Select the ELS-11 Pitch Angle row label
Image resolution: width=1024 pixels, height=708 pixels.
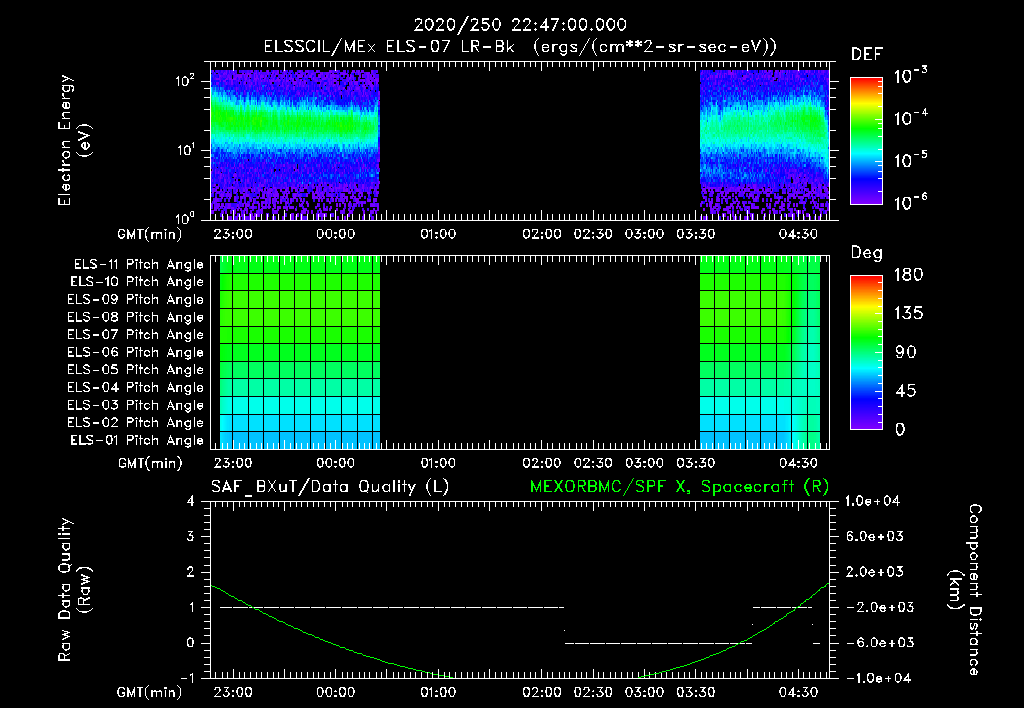[138, 265]
